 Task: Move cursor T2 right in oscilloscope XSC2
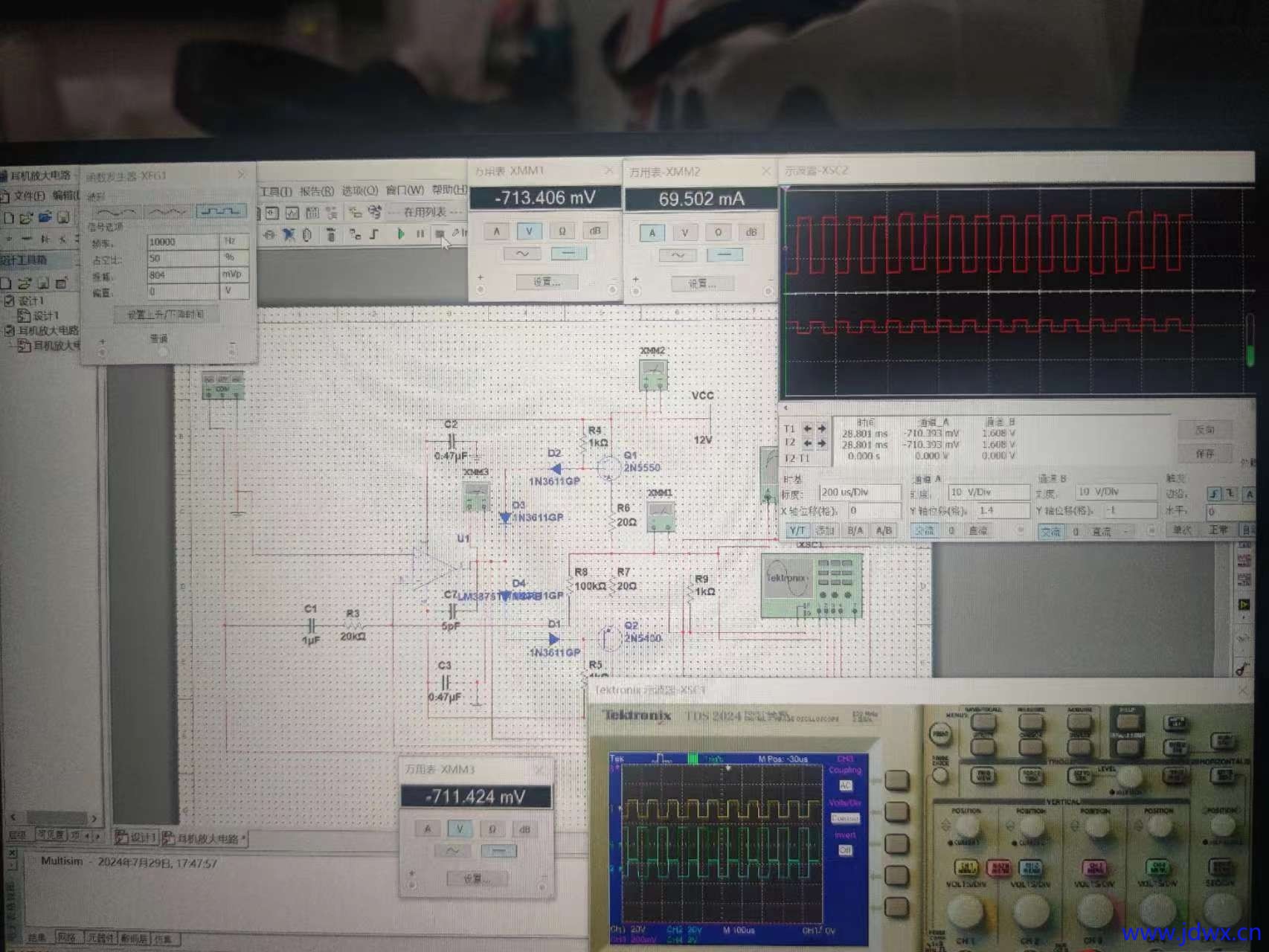(822, 443)
